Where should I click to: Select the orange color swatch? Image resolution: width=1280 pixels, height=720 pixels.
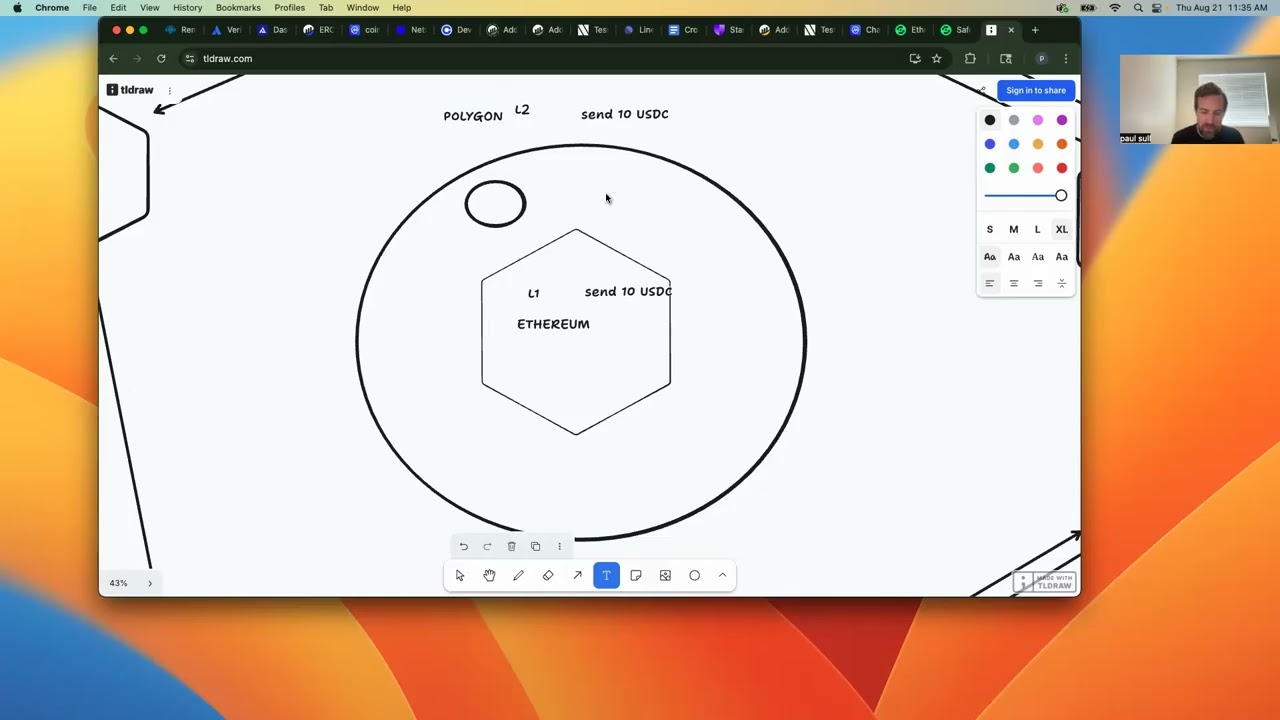(x=1062, y=144)
